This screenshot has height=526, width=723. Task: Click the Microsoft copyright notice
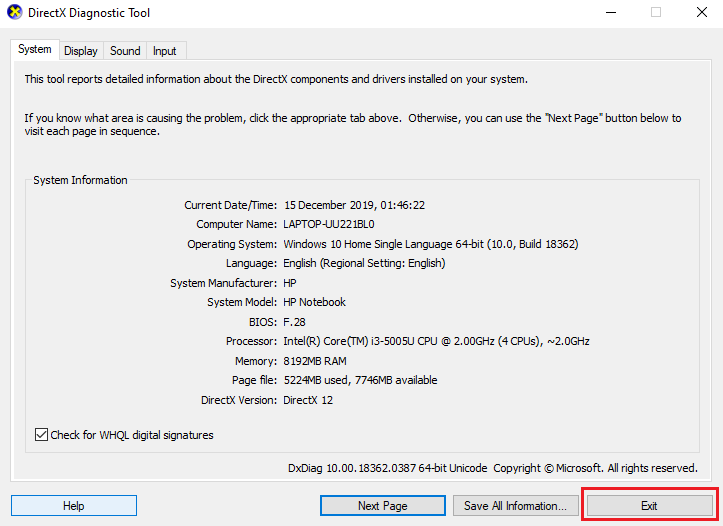tap(595, 468)
